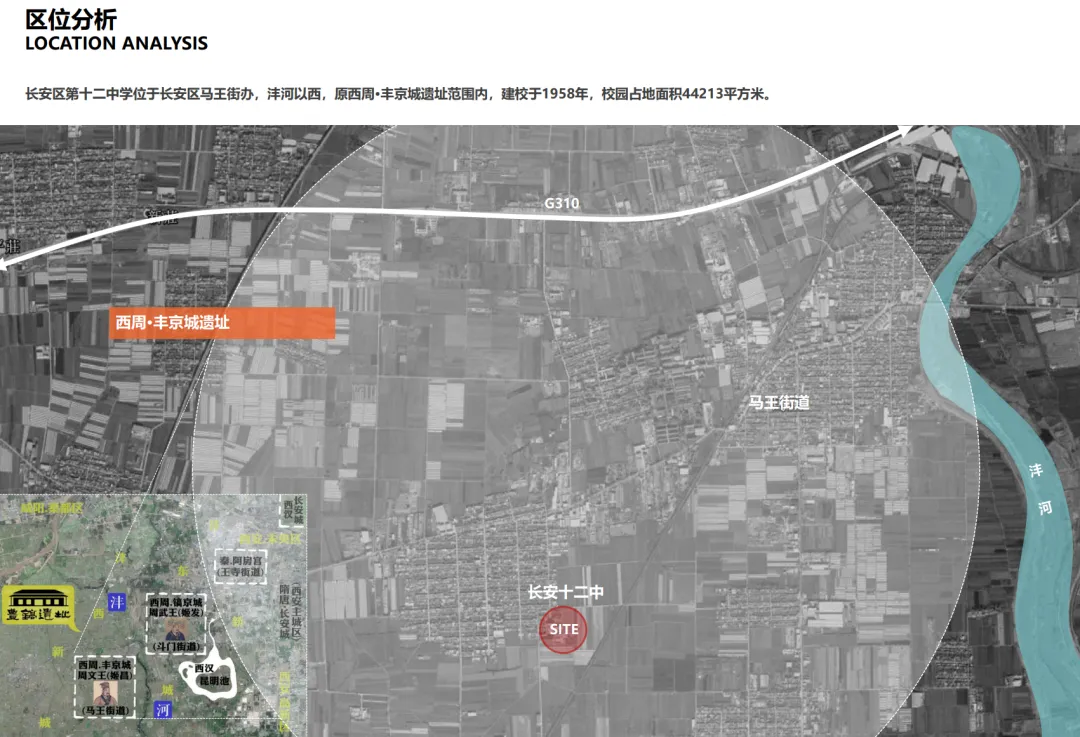This screenshot has height=737, width=1080.
Task: Click the arrowhead at G310's upper-right end
Action: (x=904, y=131)
